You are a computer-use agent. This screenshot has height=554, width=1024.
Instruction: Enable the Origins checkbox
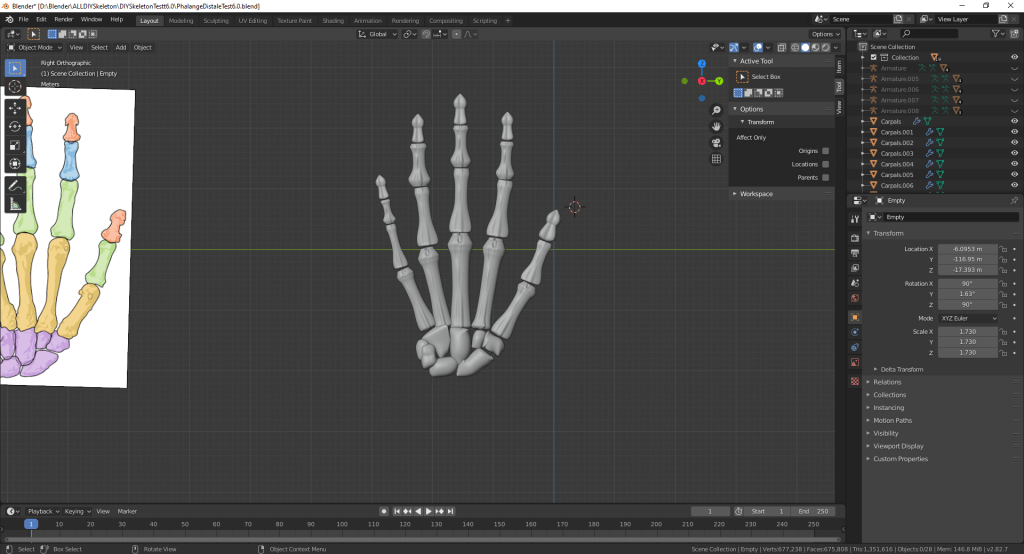pyautogui.click(x=825, y=151)
